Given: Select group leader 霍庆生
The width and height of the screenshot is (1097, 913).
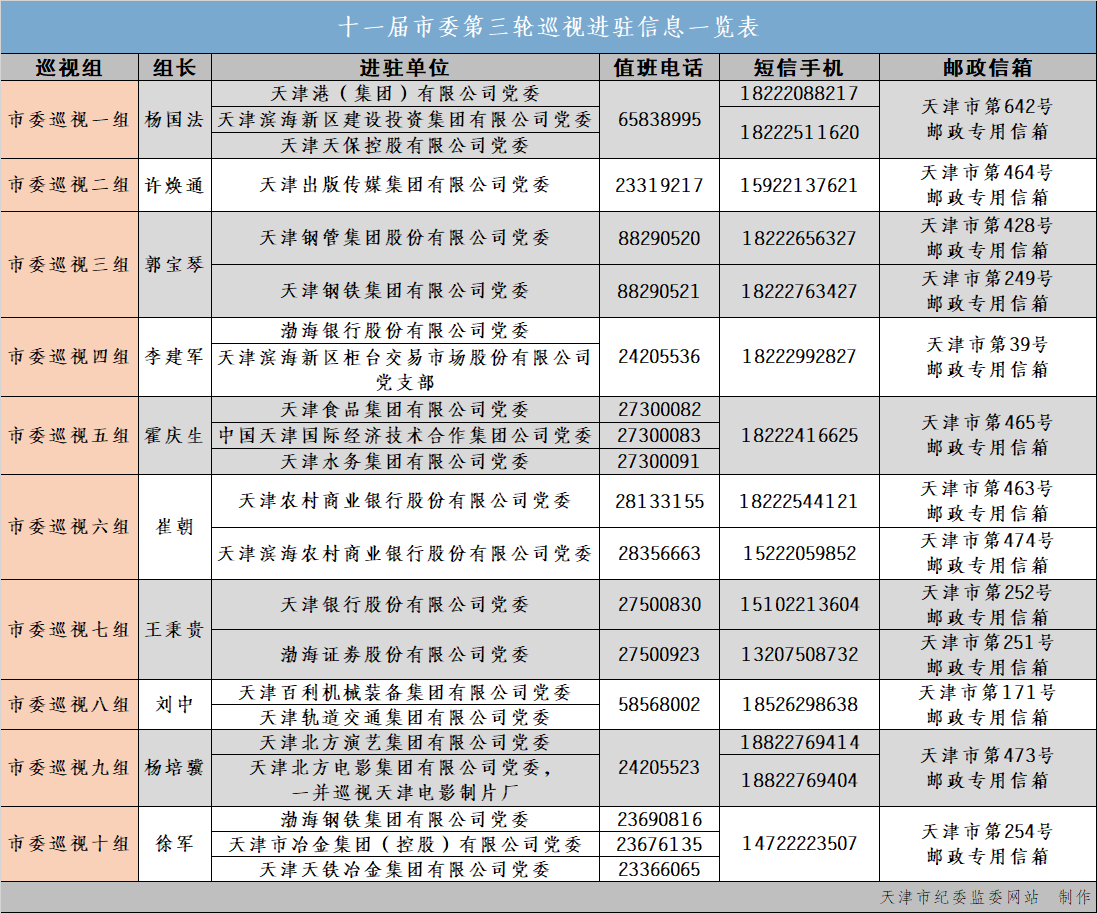Looking at the screenshot, I should point(175,436).
